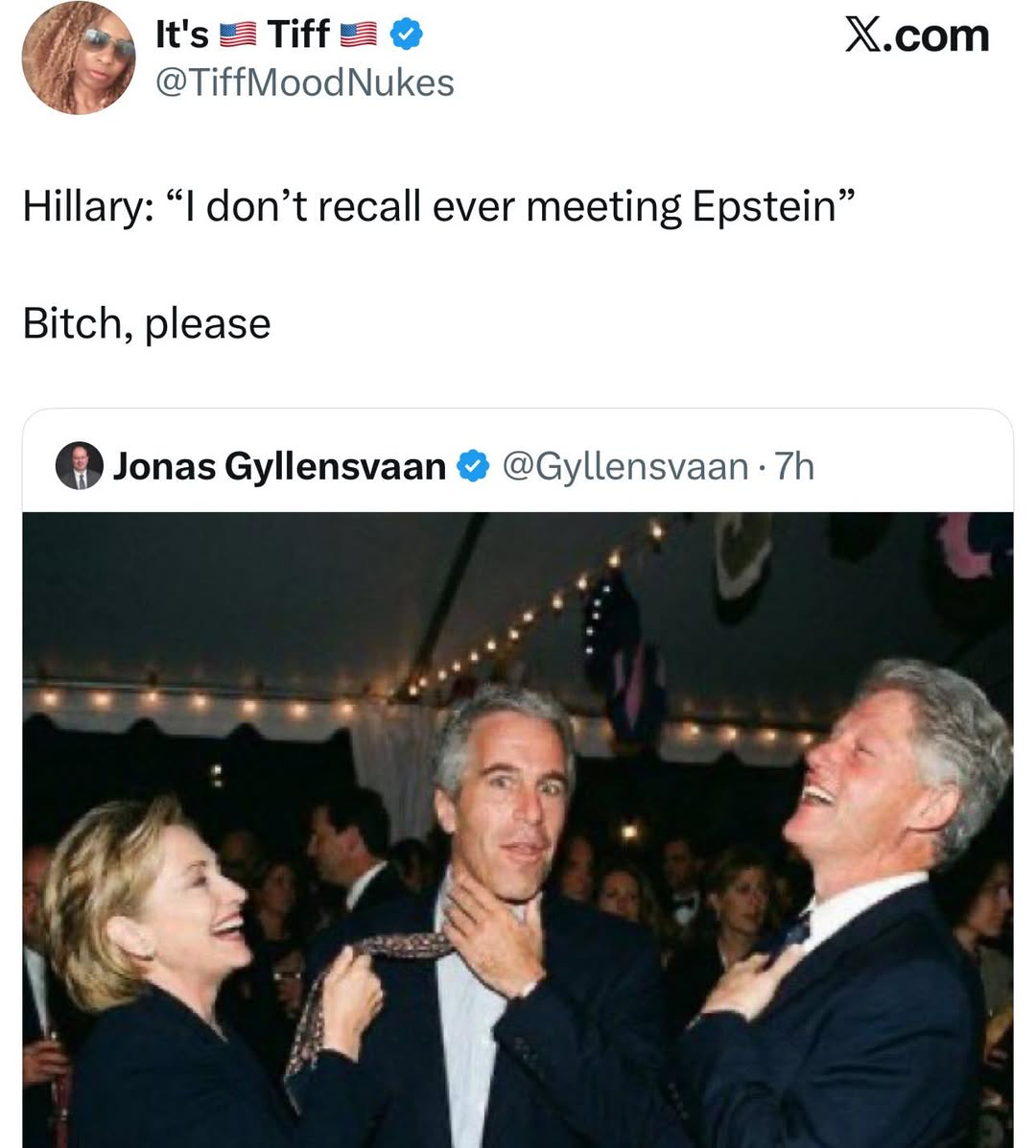This screenshot has width=1036, height=1148.
Task: Click the flag emoji before "Tiff"
Action: (x=238, y=36)
